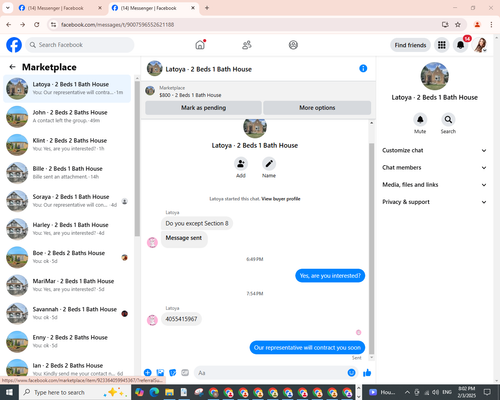The height and width of the screenshot is (400, 500).
Task: Expand Chat members section
Action: tap(434, 167)
